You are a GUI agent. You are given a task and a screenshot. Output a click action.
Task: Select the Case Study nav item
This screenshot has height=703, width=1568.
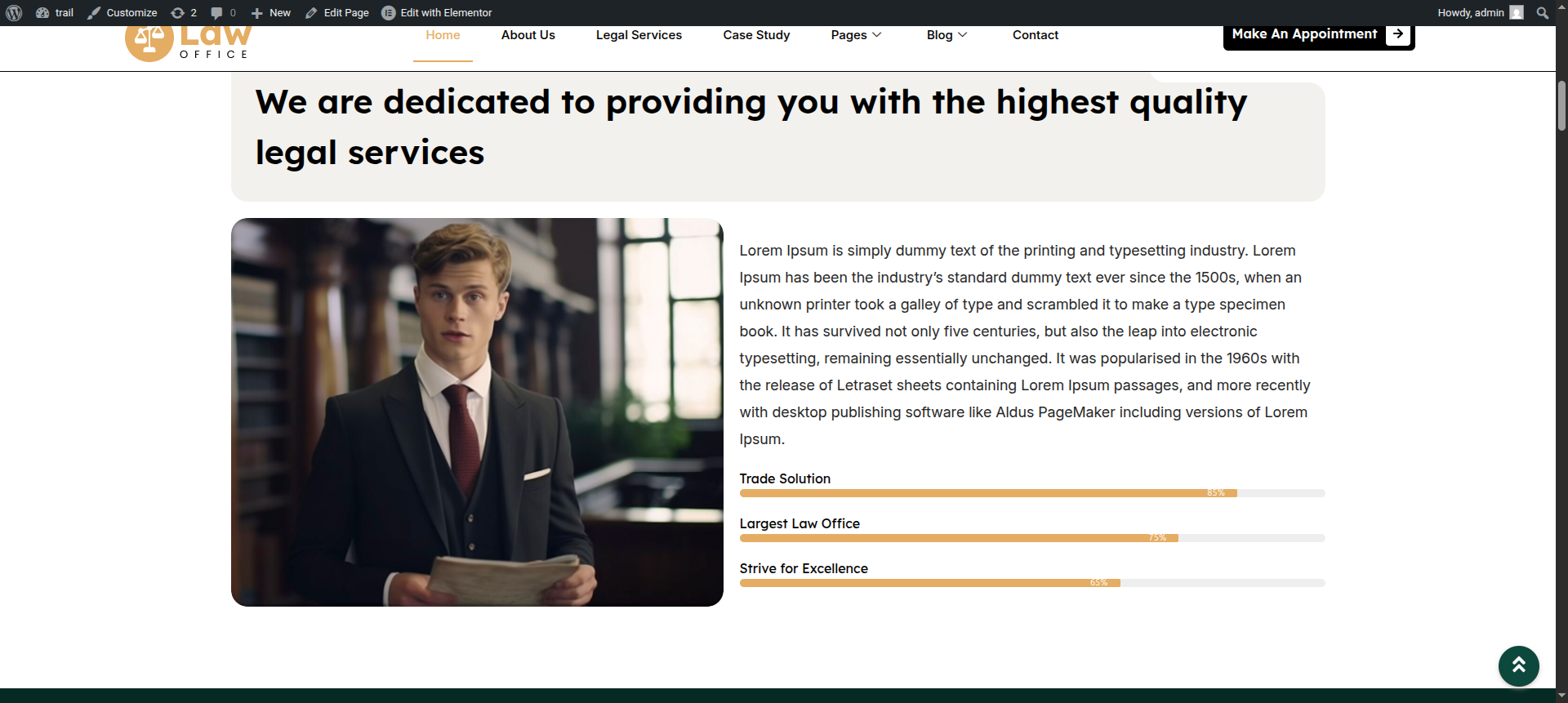point(756,35)
